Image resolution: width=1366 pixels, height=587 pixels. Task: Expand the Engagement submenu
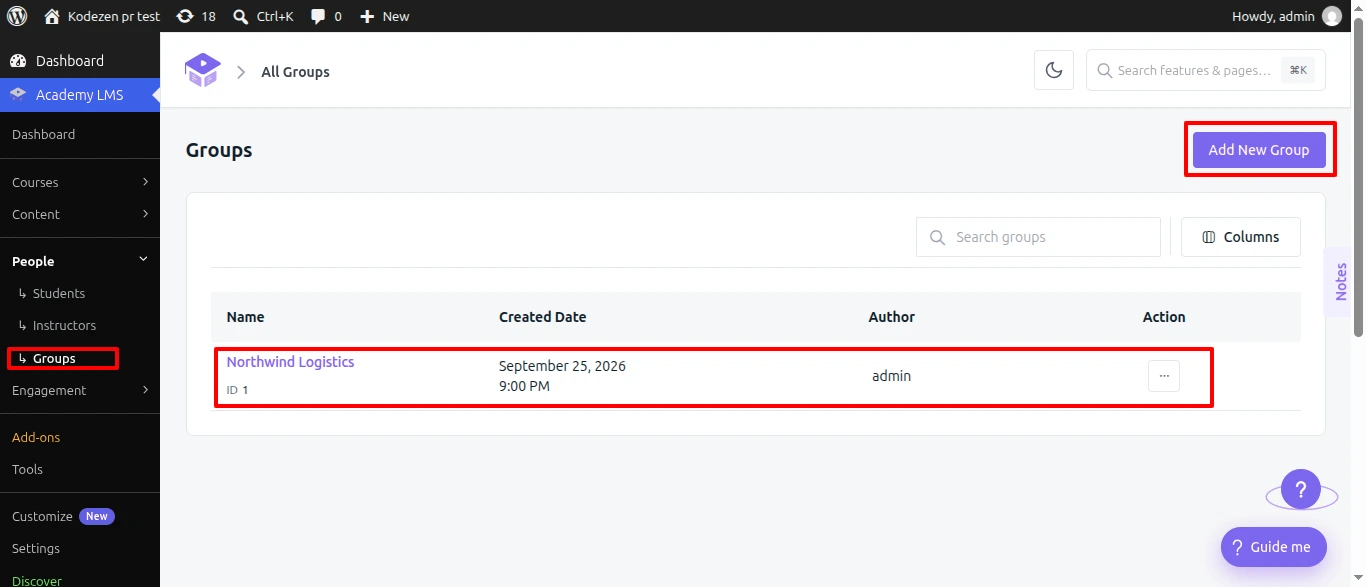click(x=80, y=390)
